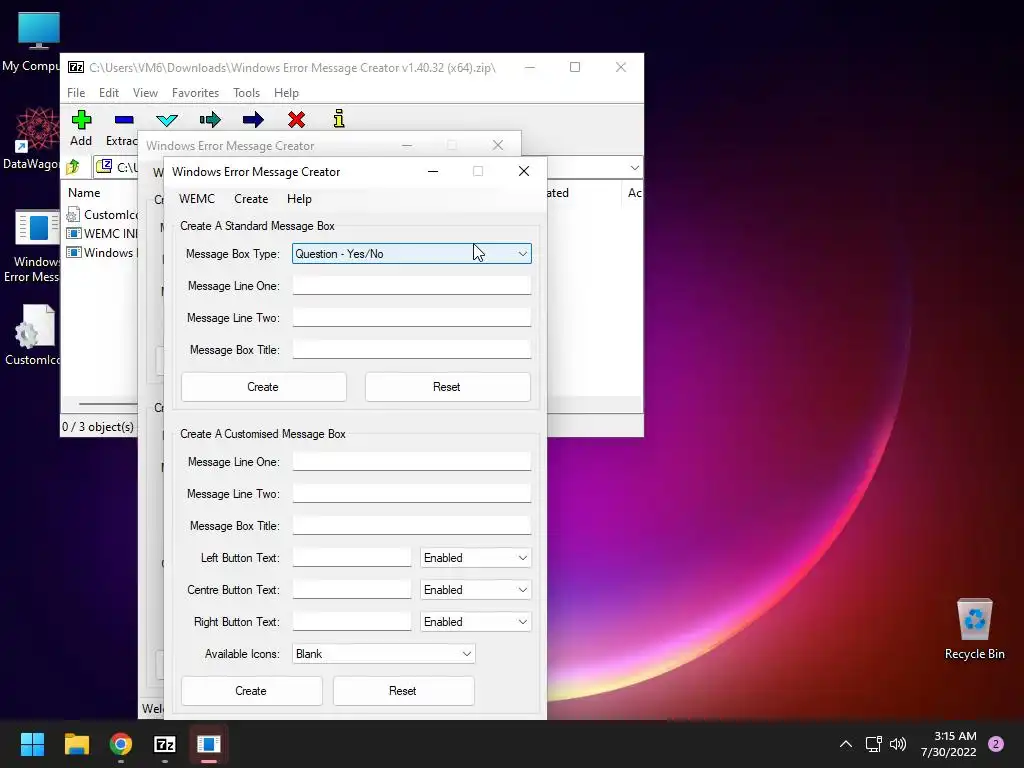Open the network status tray icon
Viewport: 1024px width, 768px height.
[873, 744]
